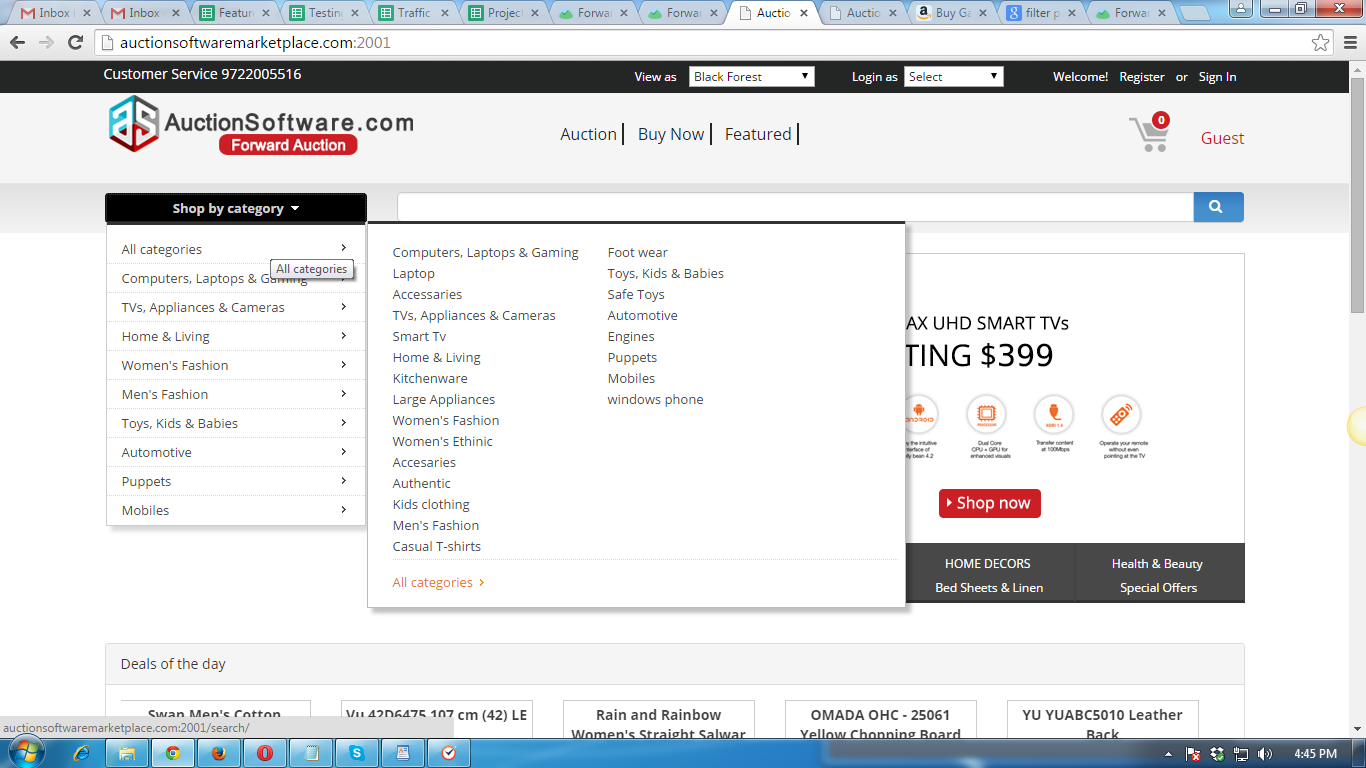1366x768 pixels.
Task: Open the Login as Select dropdown
Action: click(954, 76)
